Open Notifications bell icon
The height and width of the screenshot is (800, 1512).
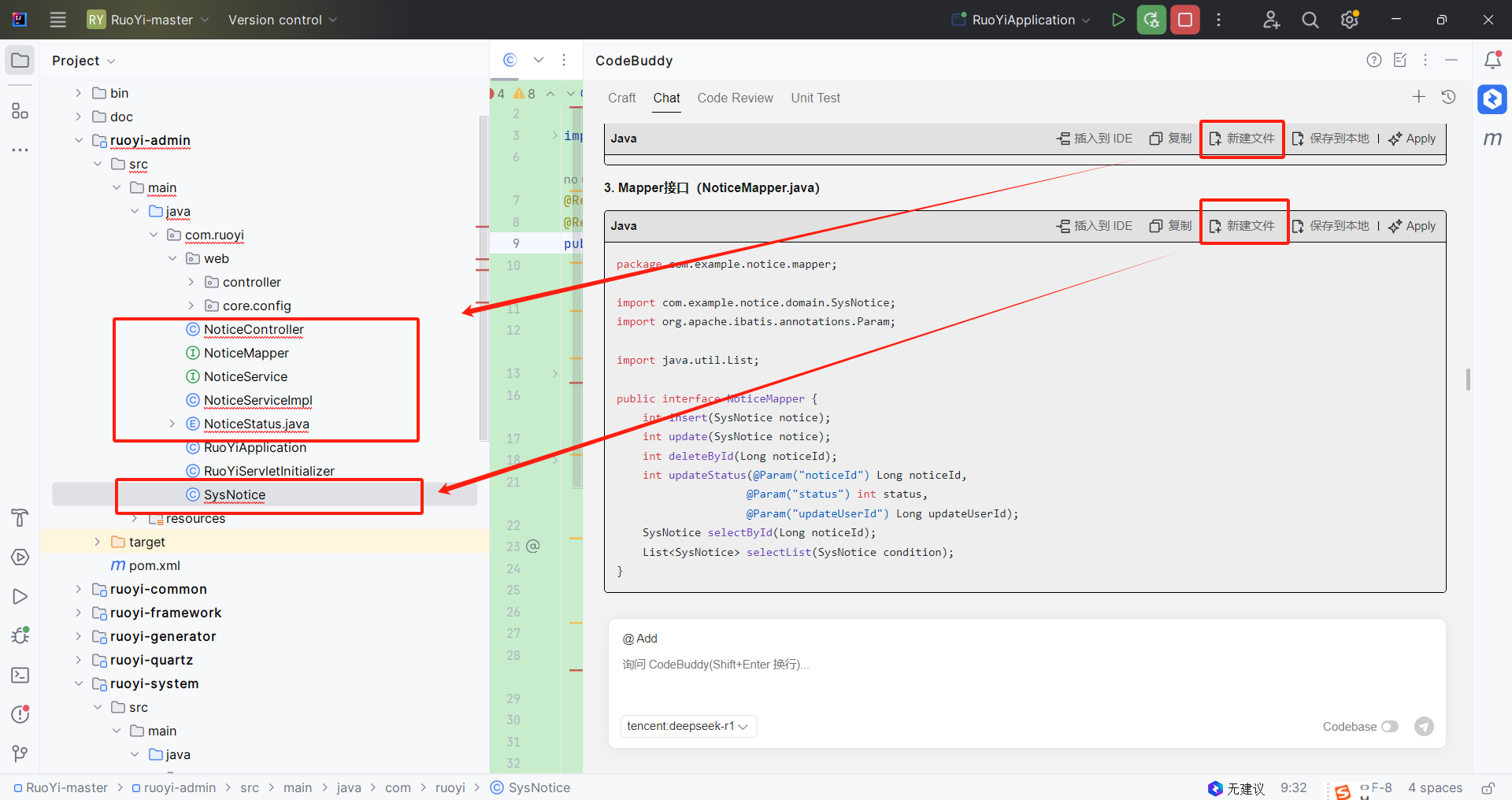[x=1492, y=60]
